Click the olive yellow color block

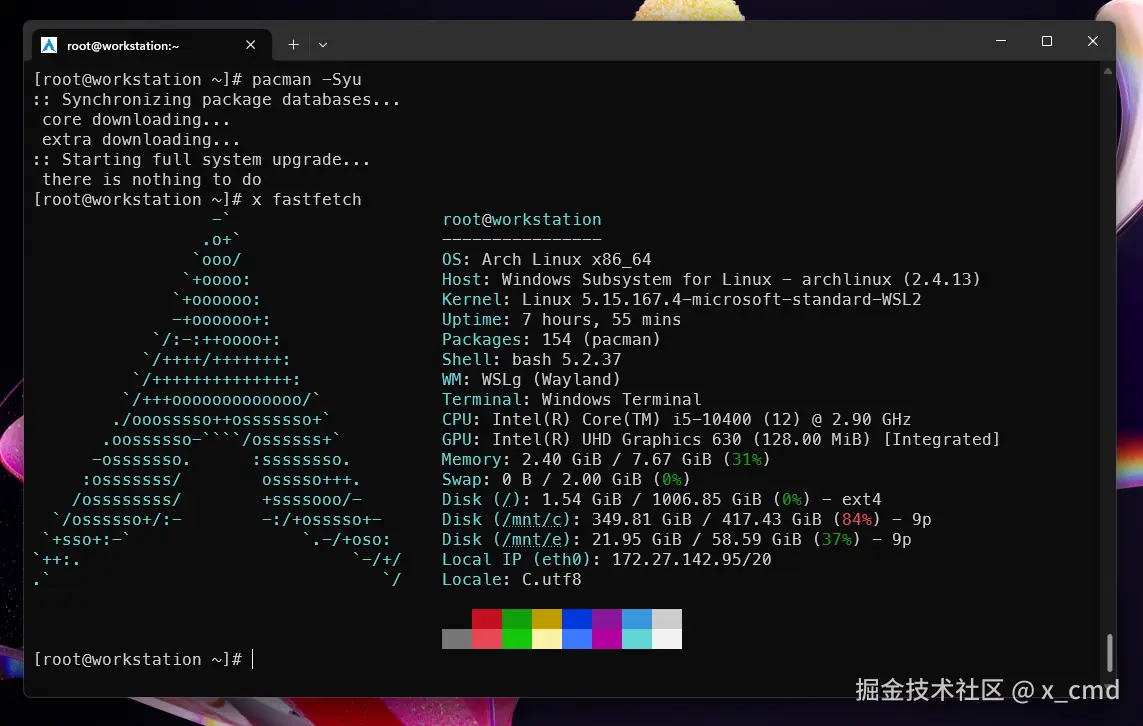(547, 619)
